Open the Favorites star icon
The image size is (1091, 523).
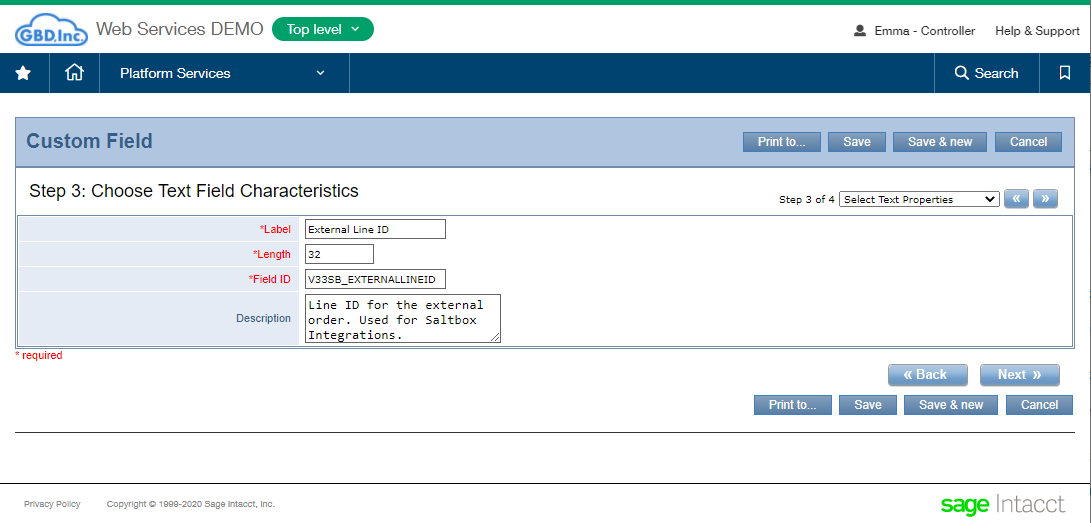(x=24, y=73)
